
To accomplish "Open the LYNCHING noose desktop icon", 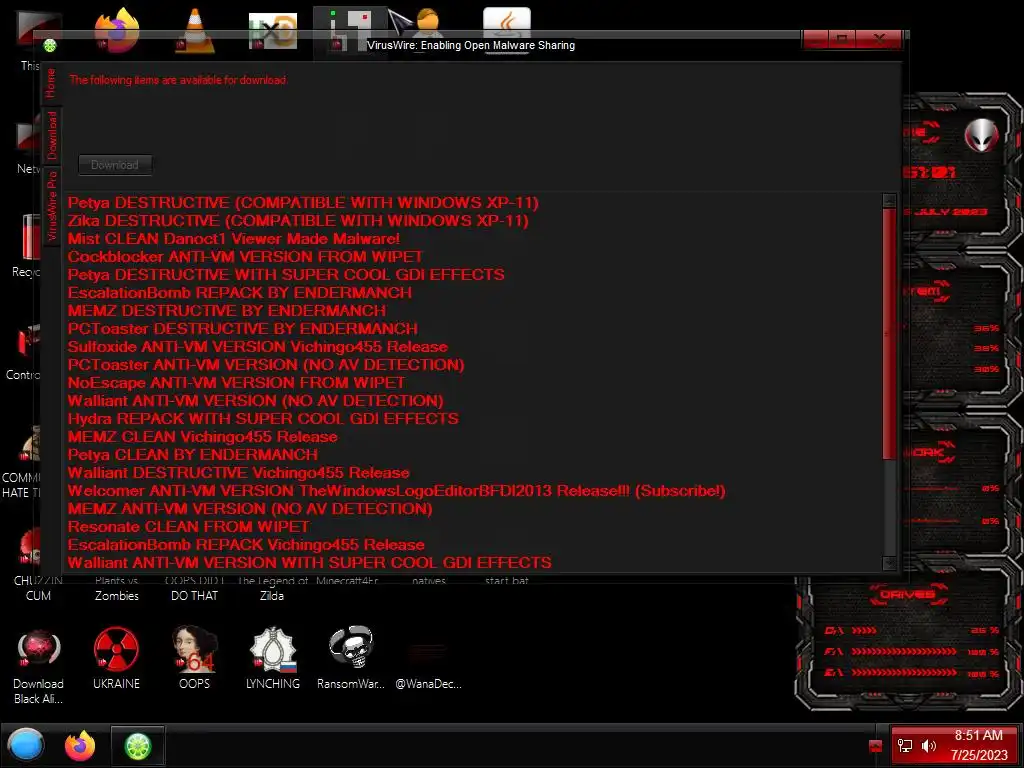I will pyautogui.click(x=273, y=658).
